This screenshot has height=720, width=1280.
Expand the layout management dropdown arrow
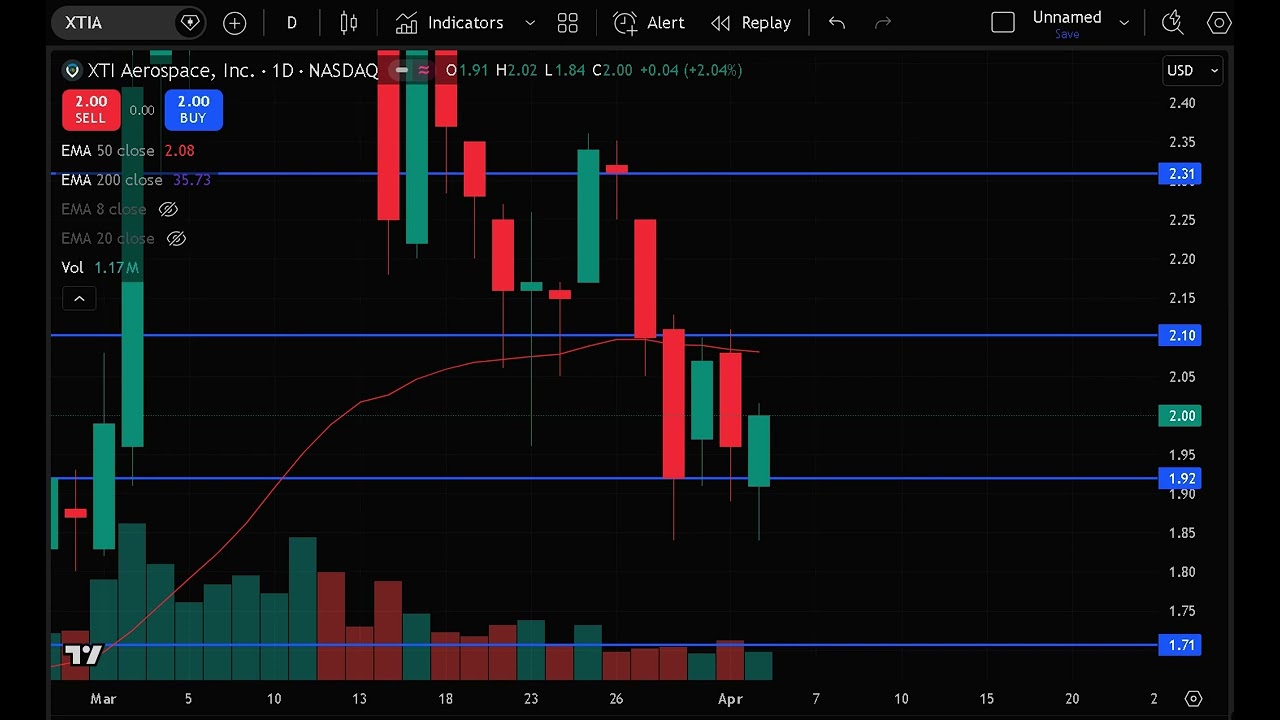point(1124,23)
